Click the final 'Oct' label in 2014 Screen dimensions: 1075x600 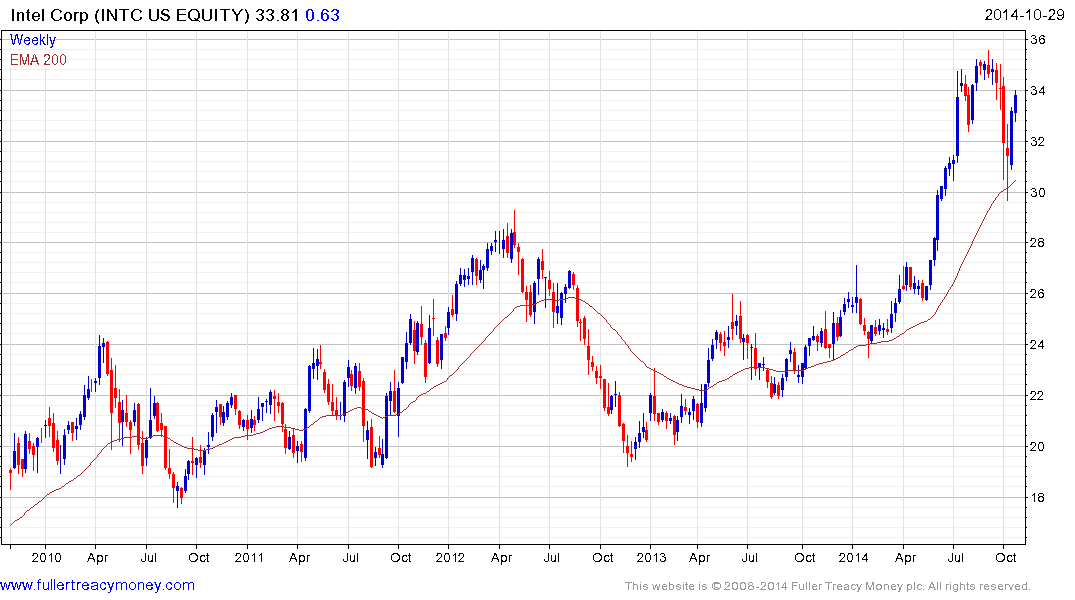click(x=1006, y=557)
